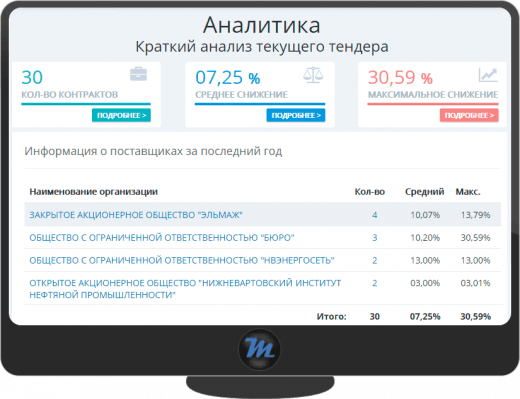The image size is (520, 399).
Task: Click the Кол-во column header
Action: [x=370, y=192]
